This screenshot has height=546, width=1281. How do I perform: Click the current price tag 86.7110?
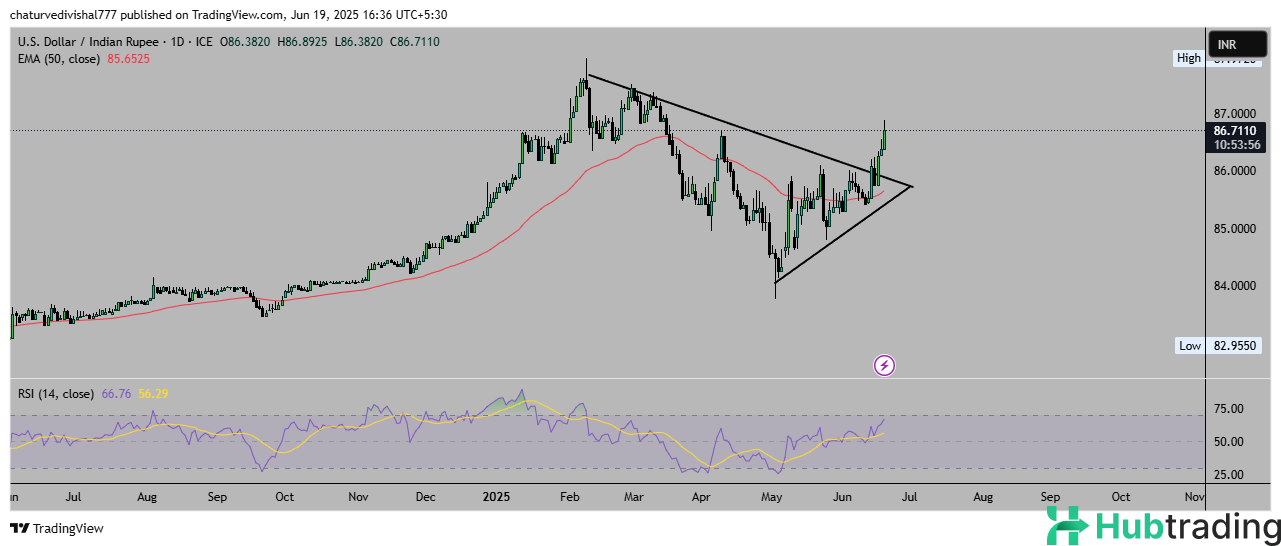tap(1235, 131)
